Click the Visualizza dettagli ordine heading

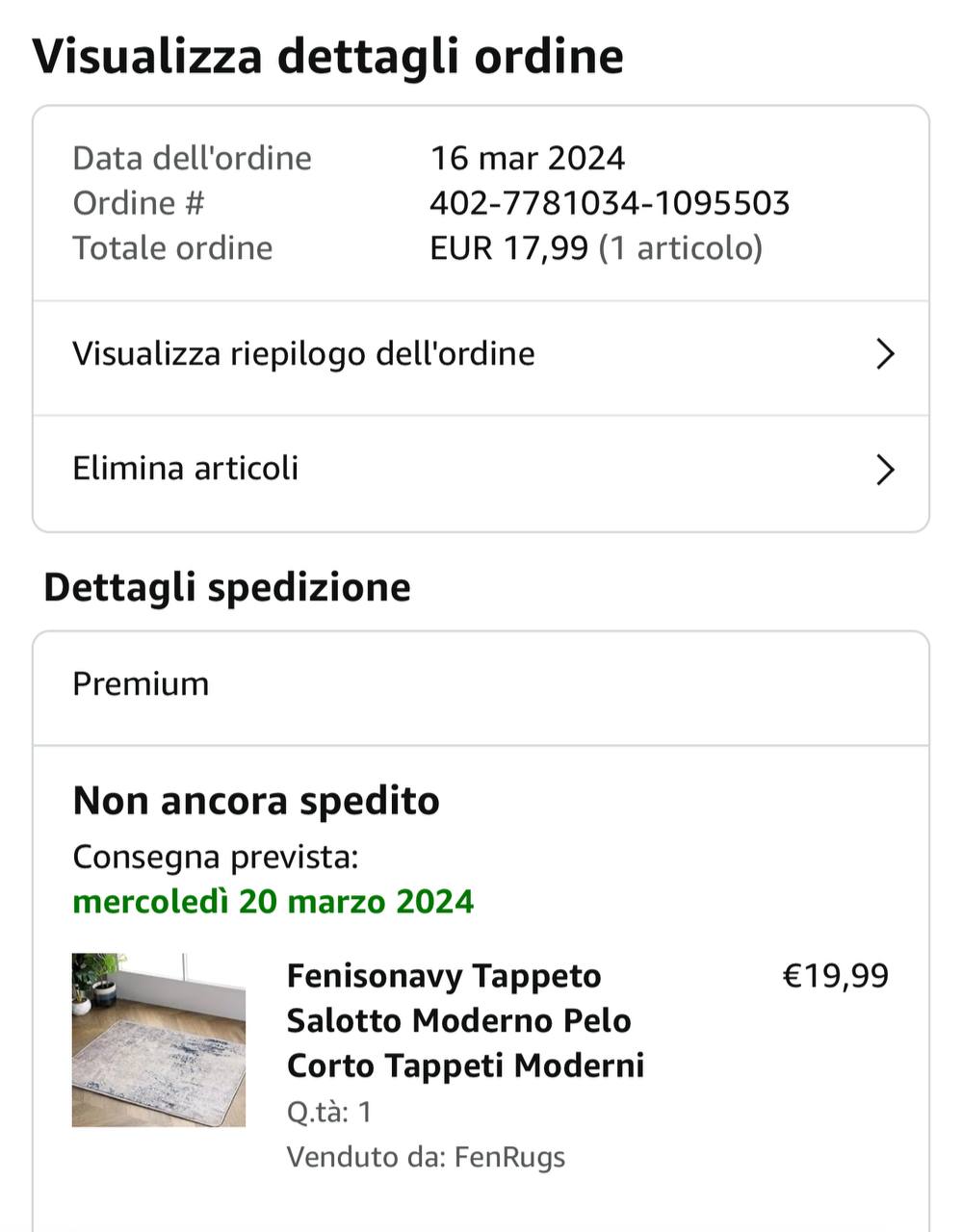click(327, 56)
